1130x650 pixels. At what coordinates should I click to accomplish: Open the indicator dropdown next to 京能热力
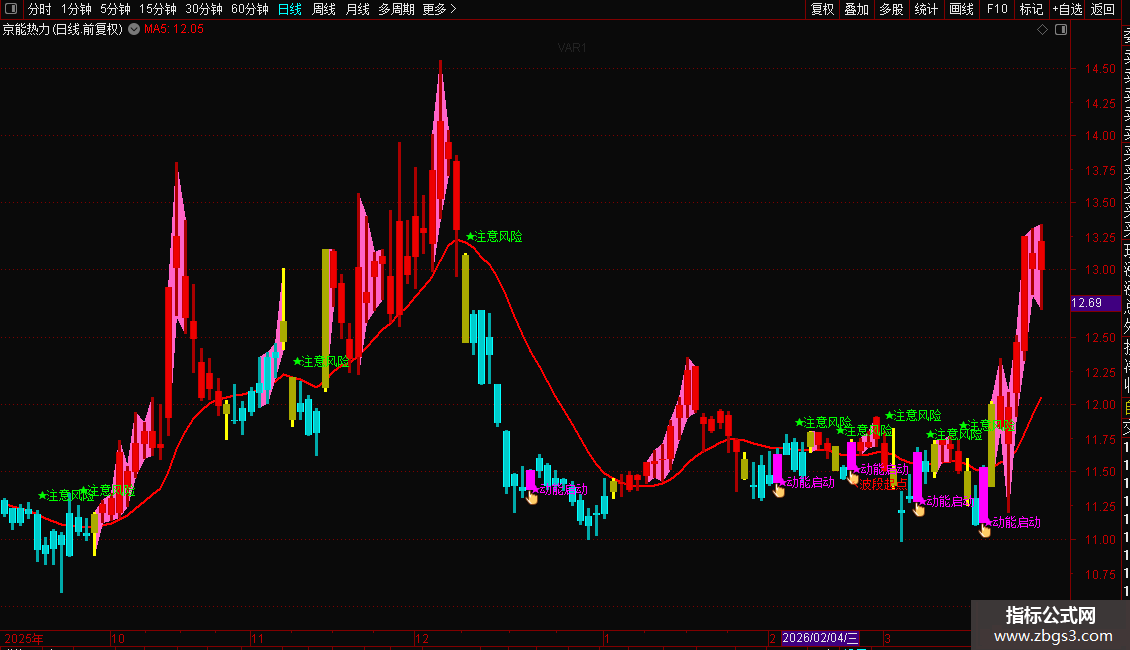click(x=134, y=29)
